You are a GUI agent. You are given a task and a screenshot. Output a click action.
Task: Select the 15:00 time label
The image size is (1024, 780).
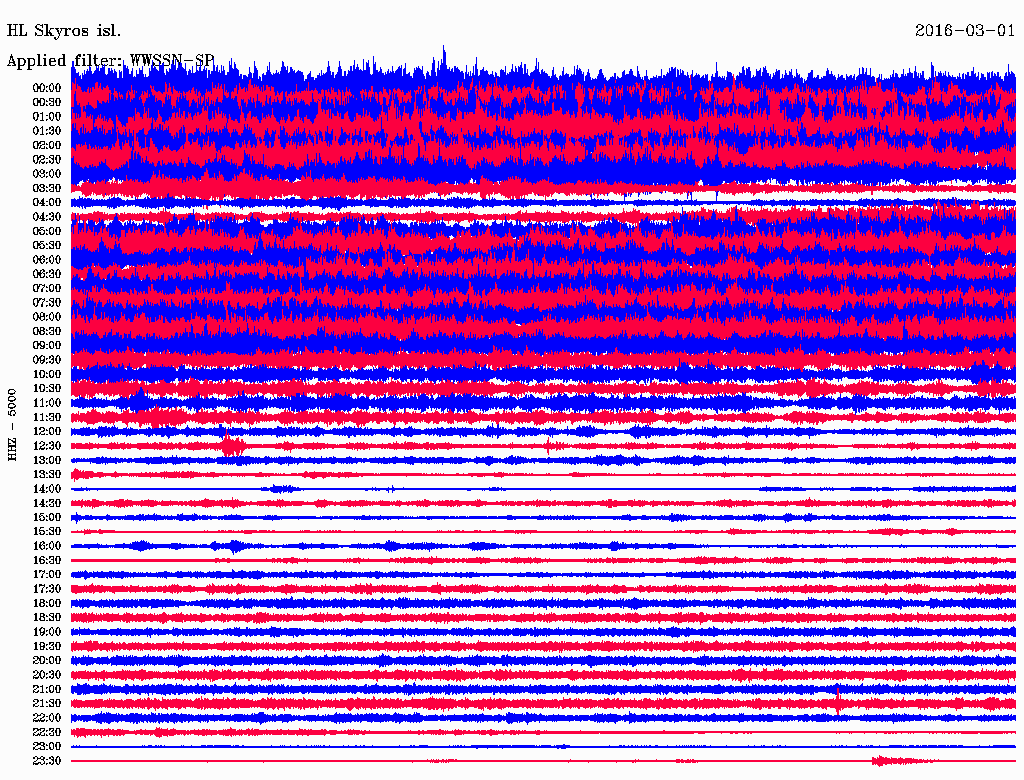pyautogui.click(x=47, y=518)
